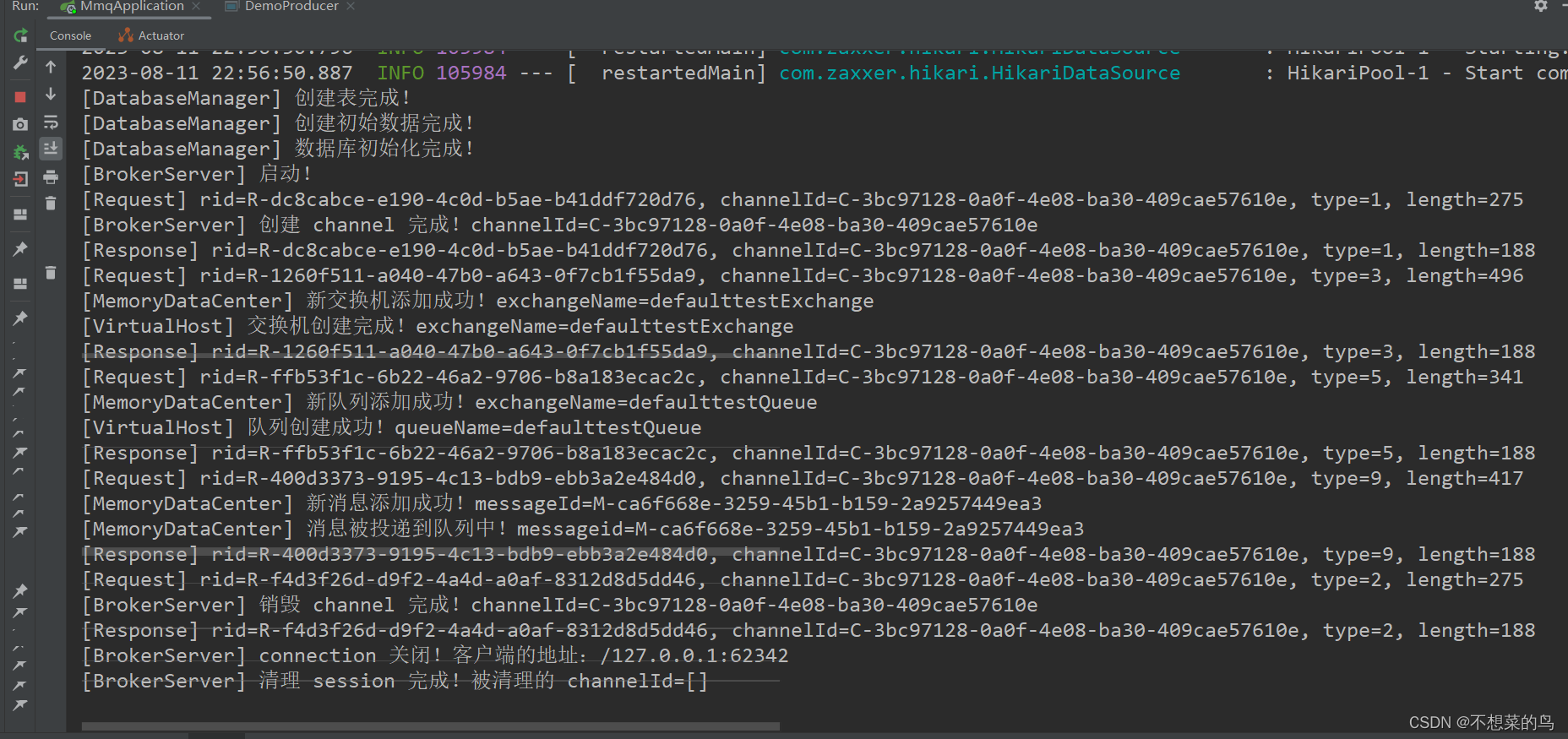Click the Request line with type=2, length=275

[803, 579]
